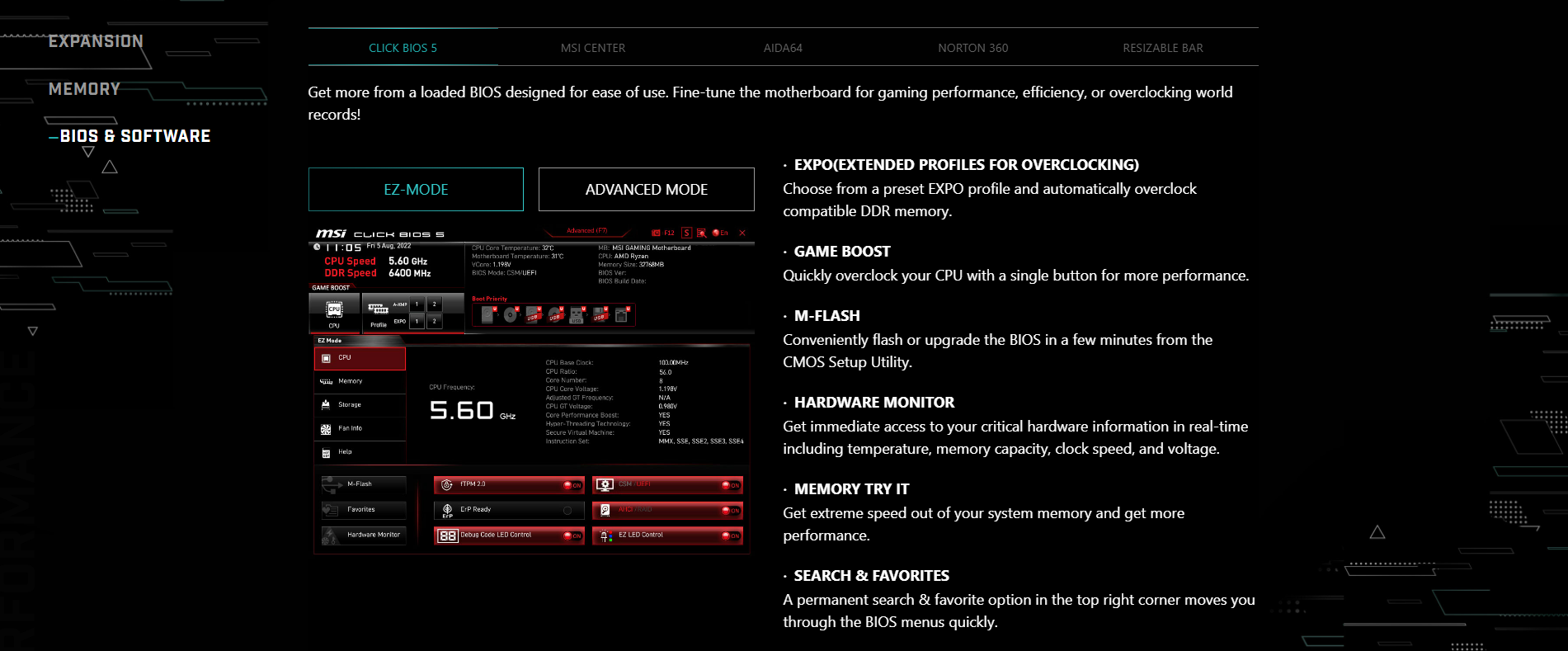Select Storage in the EZ Mode sidebar
This screenshot has width=1568, height=651.
pyautogui.click(x=360, y=405)
